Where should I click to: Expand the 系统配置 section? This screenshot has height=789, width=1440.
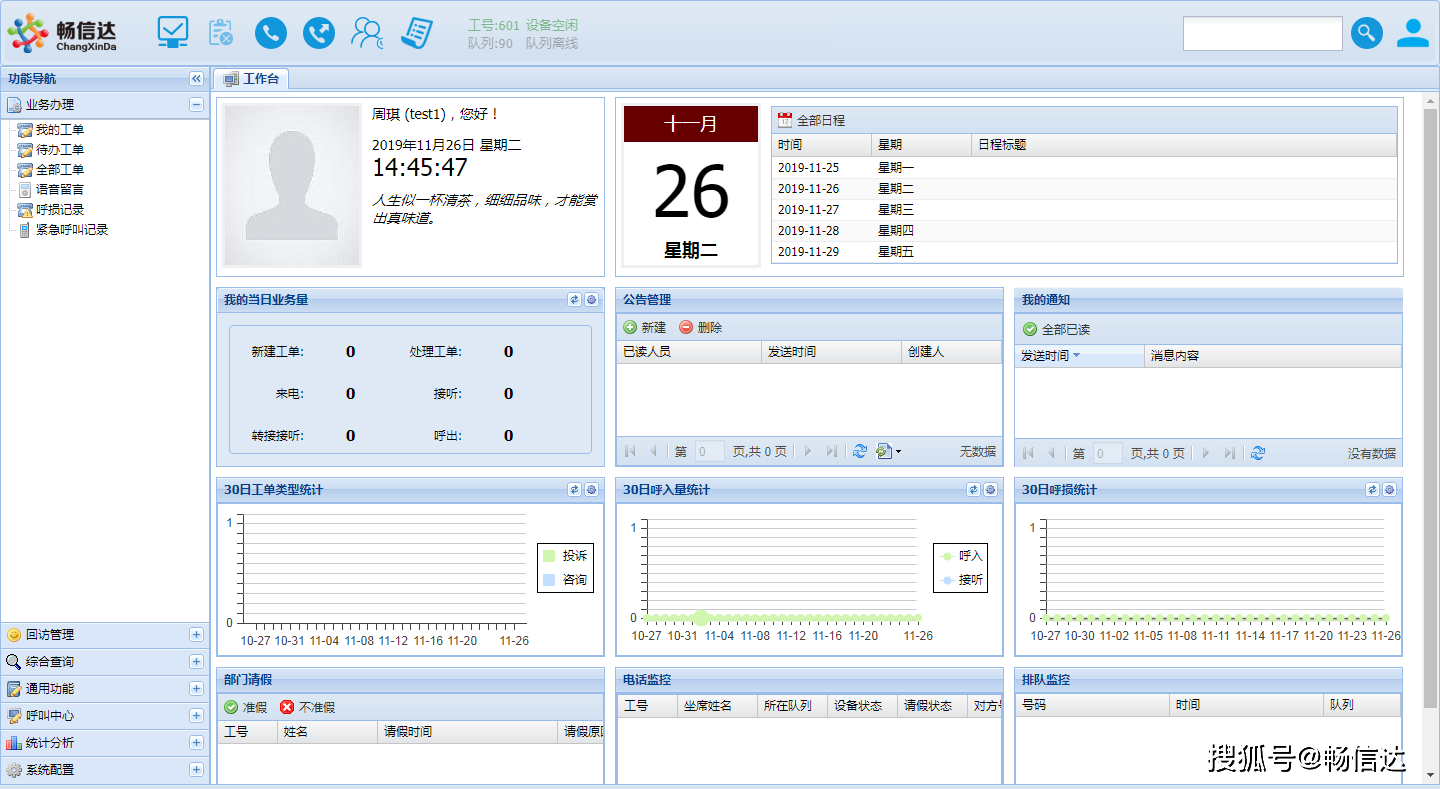pyautogui.click(x=196, y=770)
